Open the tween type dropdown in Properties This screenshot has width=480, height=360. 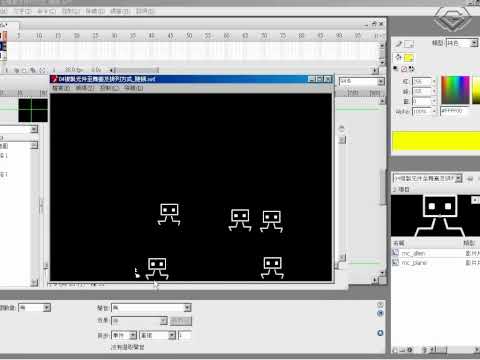[35, 307]
